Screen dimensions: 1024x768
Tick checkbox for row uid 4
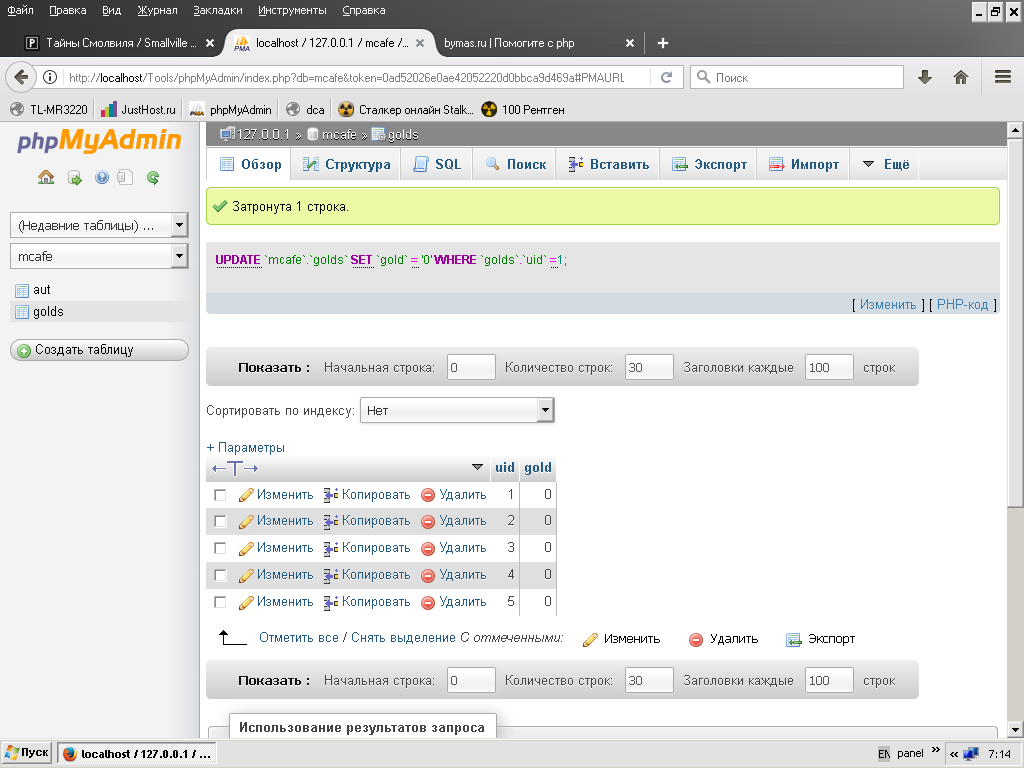[x=220, y=575]
